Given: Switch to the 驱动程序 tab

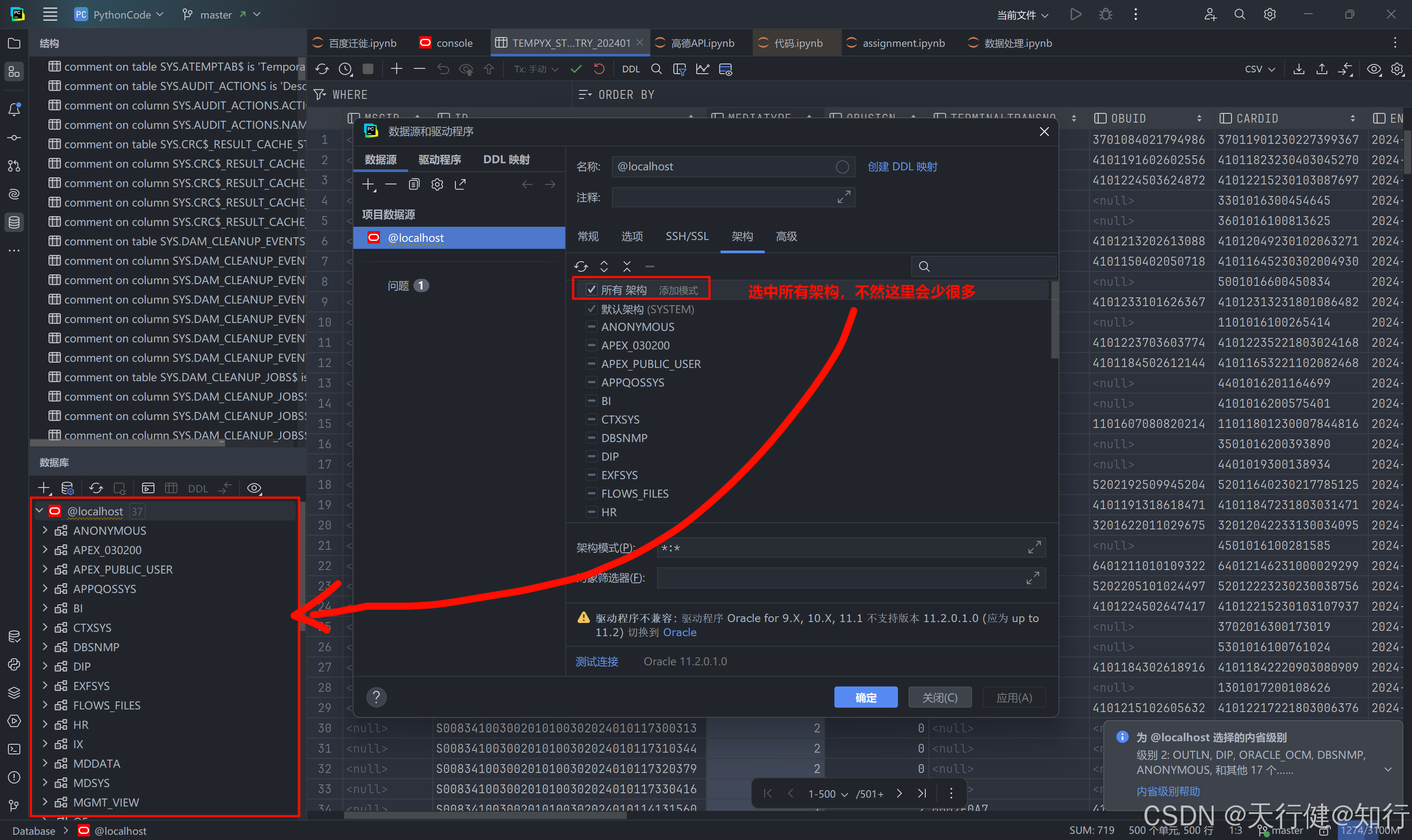Looking at the screenshot, I should click(439, 160).
